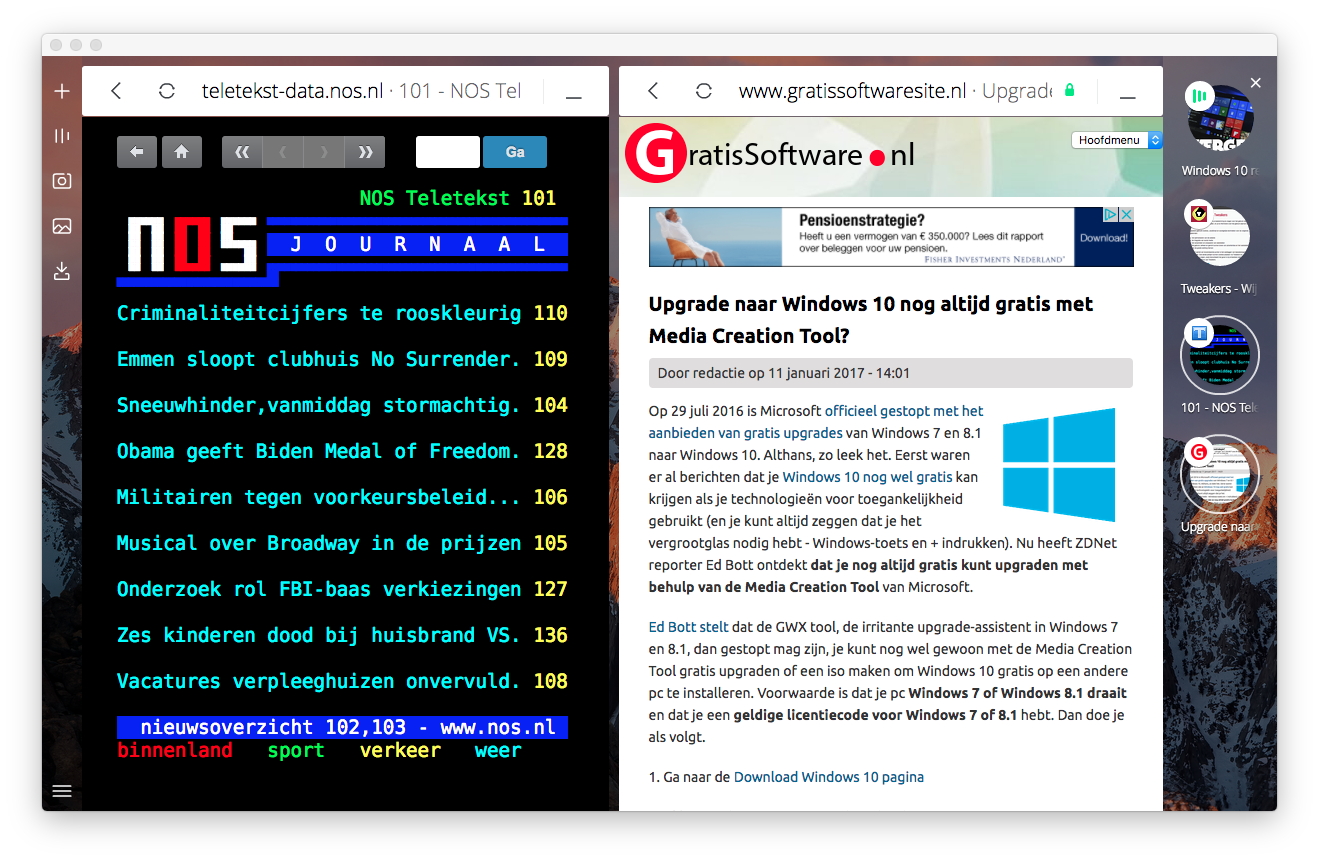Open Teletekst headline Obama geeft Biden Medal

[318, 451]
